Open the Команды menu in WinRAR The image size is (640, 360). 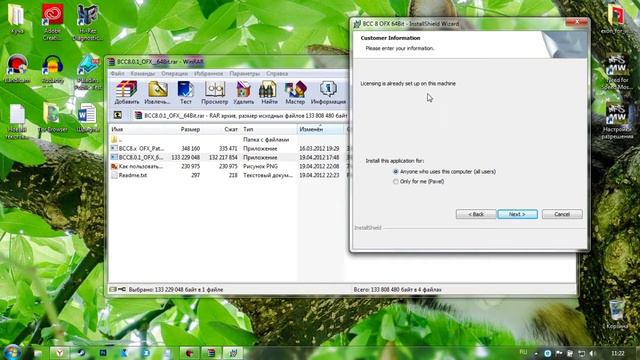click(x=143, y=73)
